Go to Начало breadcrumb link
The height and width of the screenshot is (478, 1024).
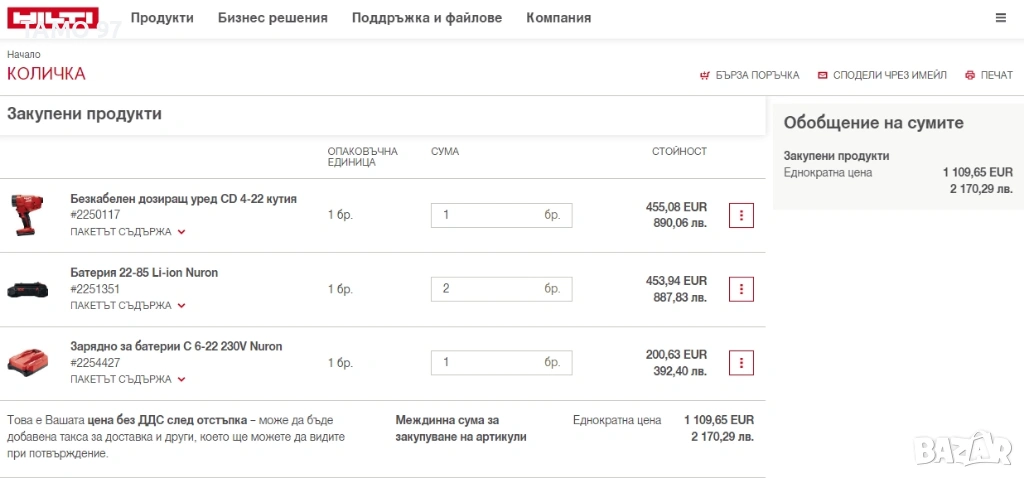pyautogui.click(x=24, y=54)
